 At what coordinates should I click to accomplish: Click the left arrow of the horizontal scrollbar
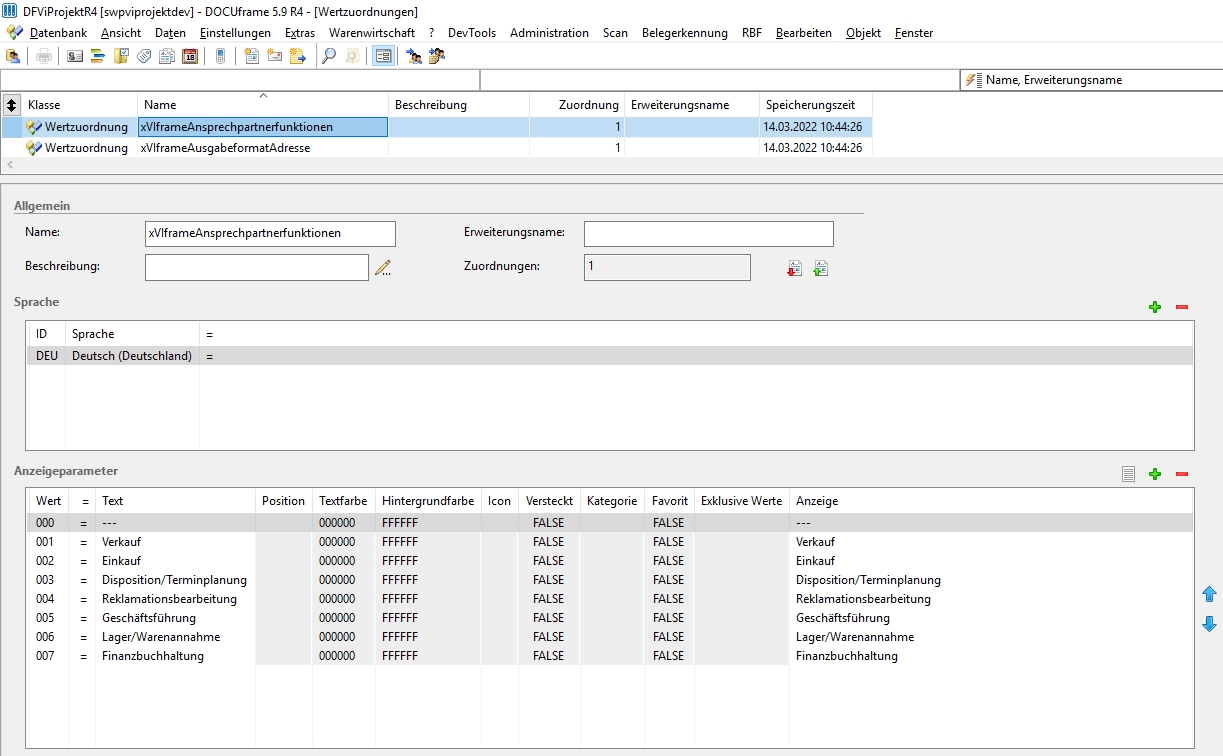(x=11, y=163)
